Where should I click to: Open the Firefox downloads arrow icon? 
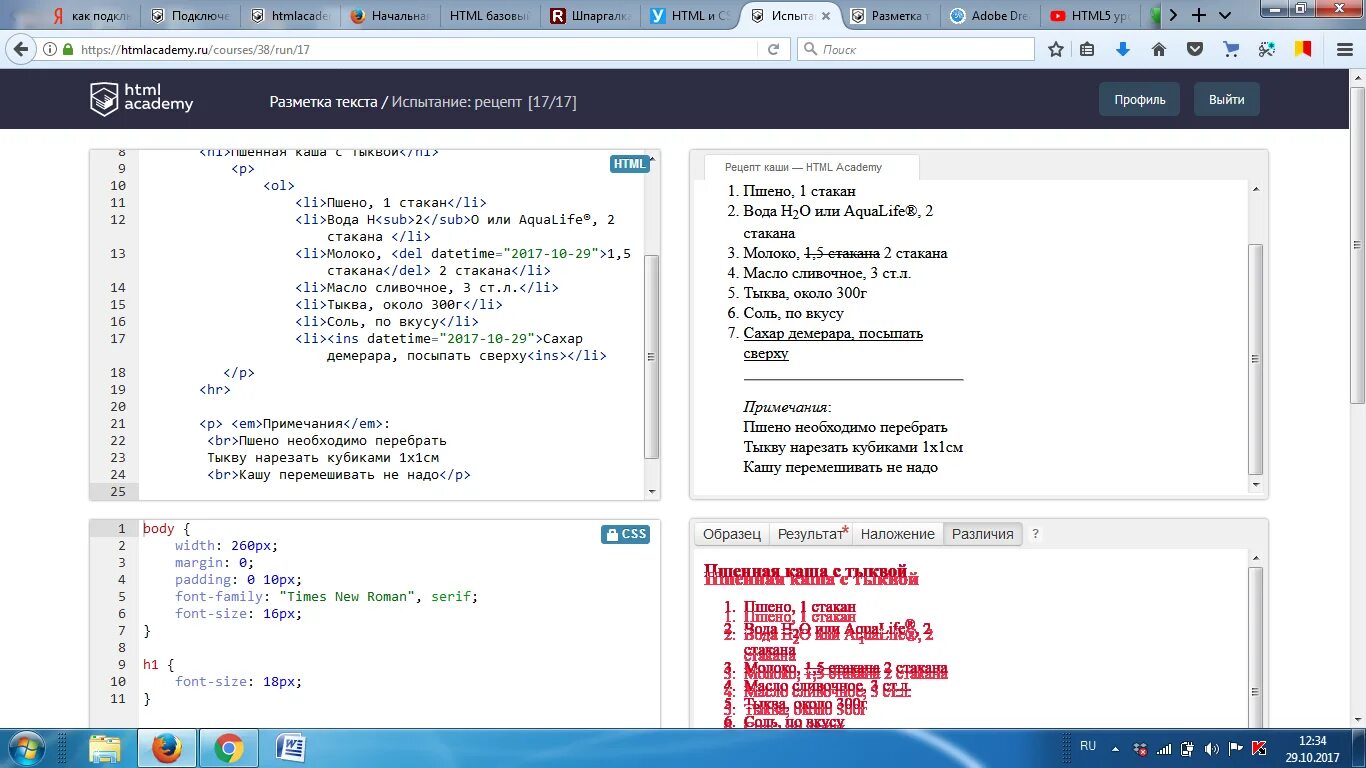(1122, 49)
